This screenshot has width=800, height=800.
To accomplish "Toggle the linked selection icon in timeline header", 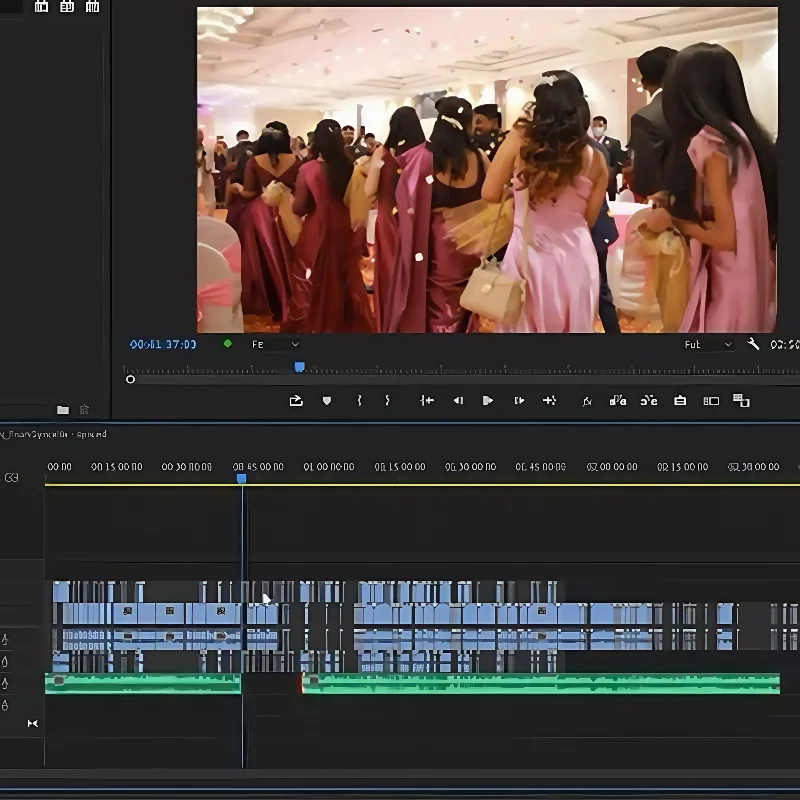I will click(x=11, y=478).
